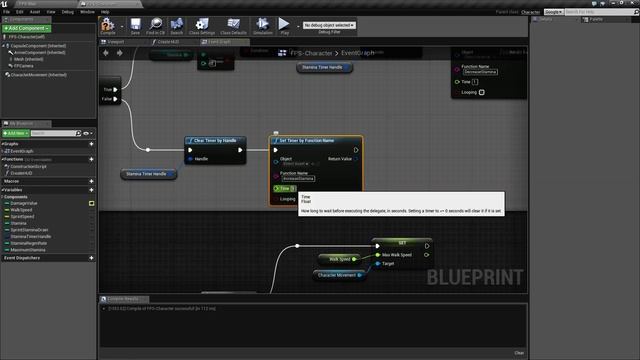Click the graduation cap icon in title bar

602,3
